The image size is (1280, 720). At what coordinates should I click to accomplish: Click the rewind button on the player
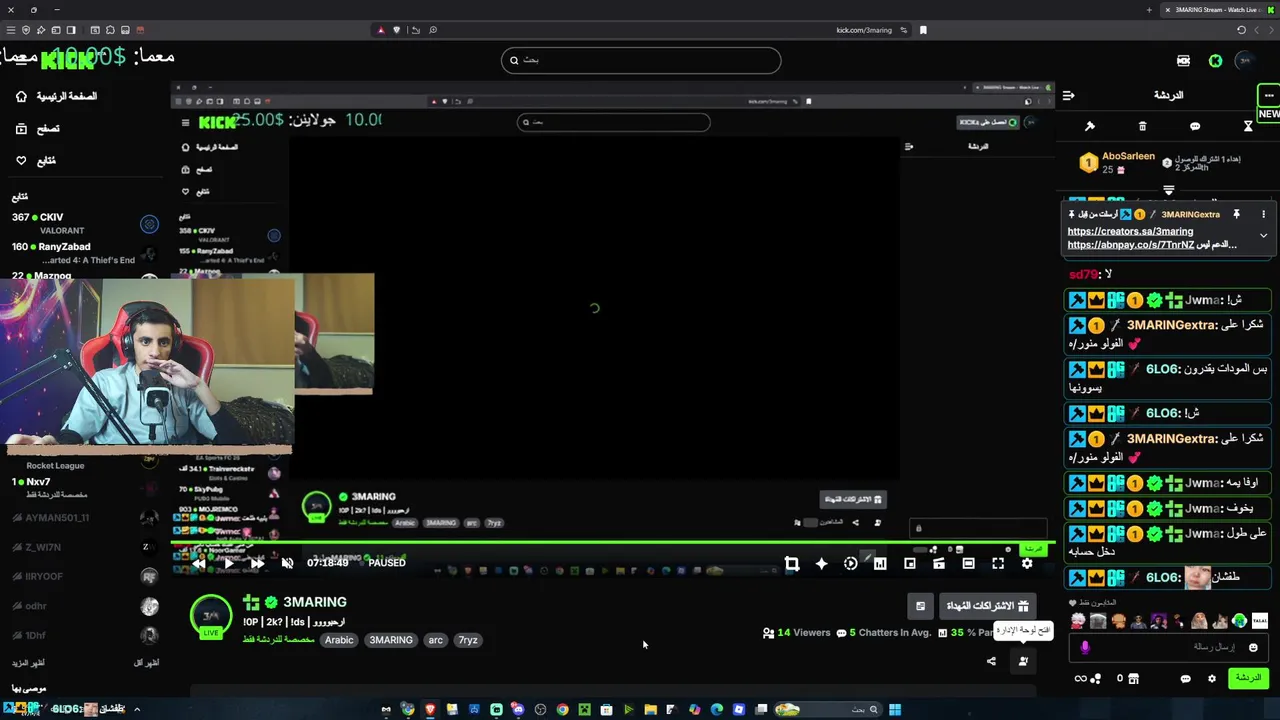pos(199,563)
